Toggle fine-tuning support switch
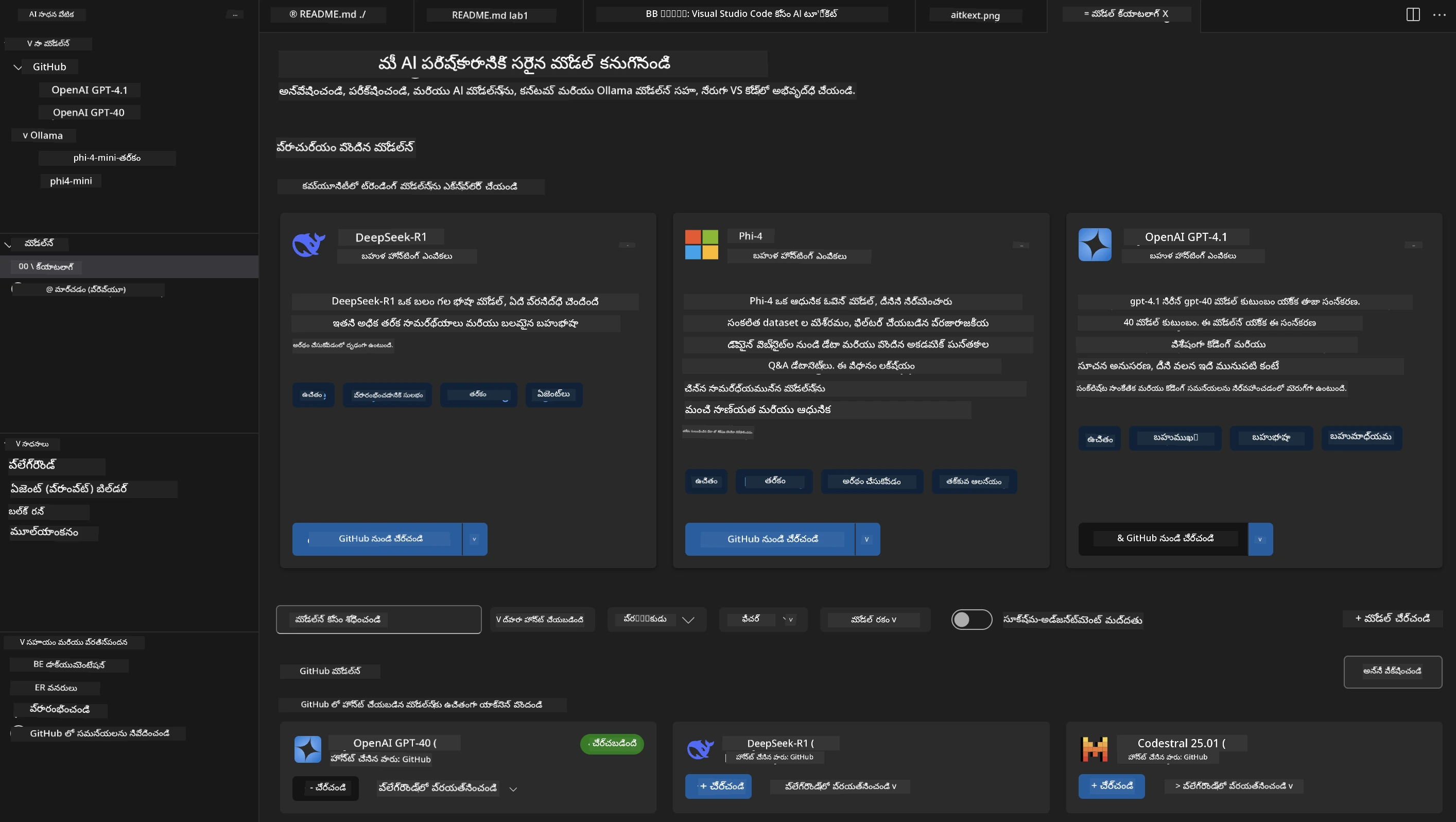1456x822 pixels. coord(971,620)
